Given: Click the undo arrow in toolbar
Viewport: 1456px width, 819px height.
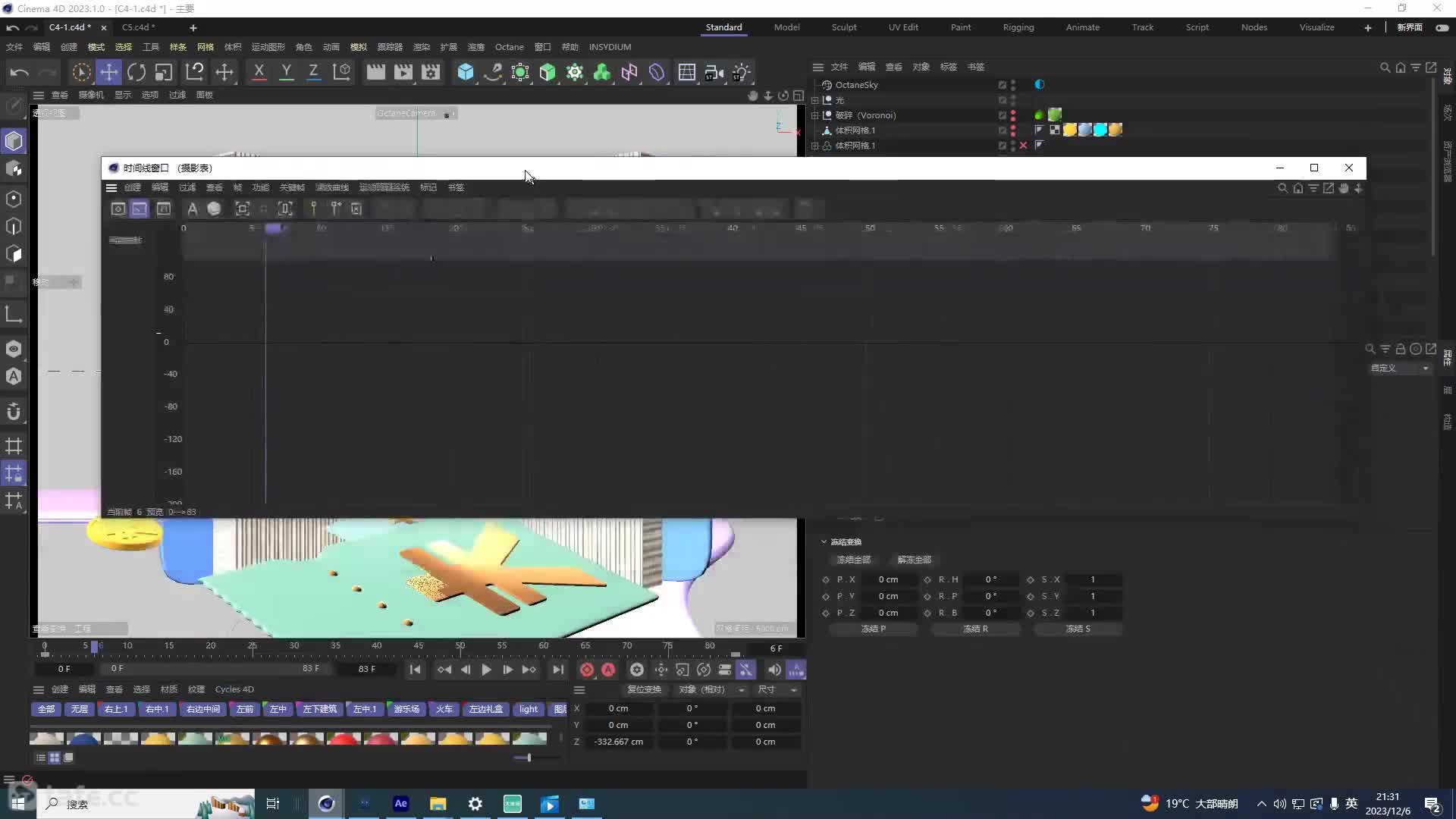Looking at the screenshot, I should coord(20,72).
